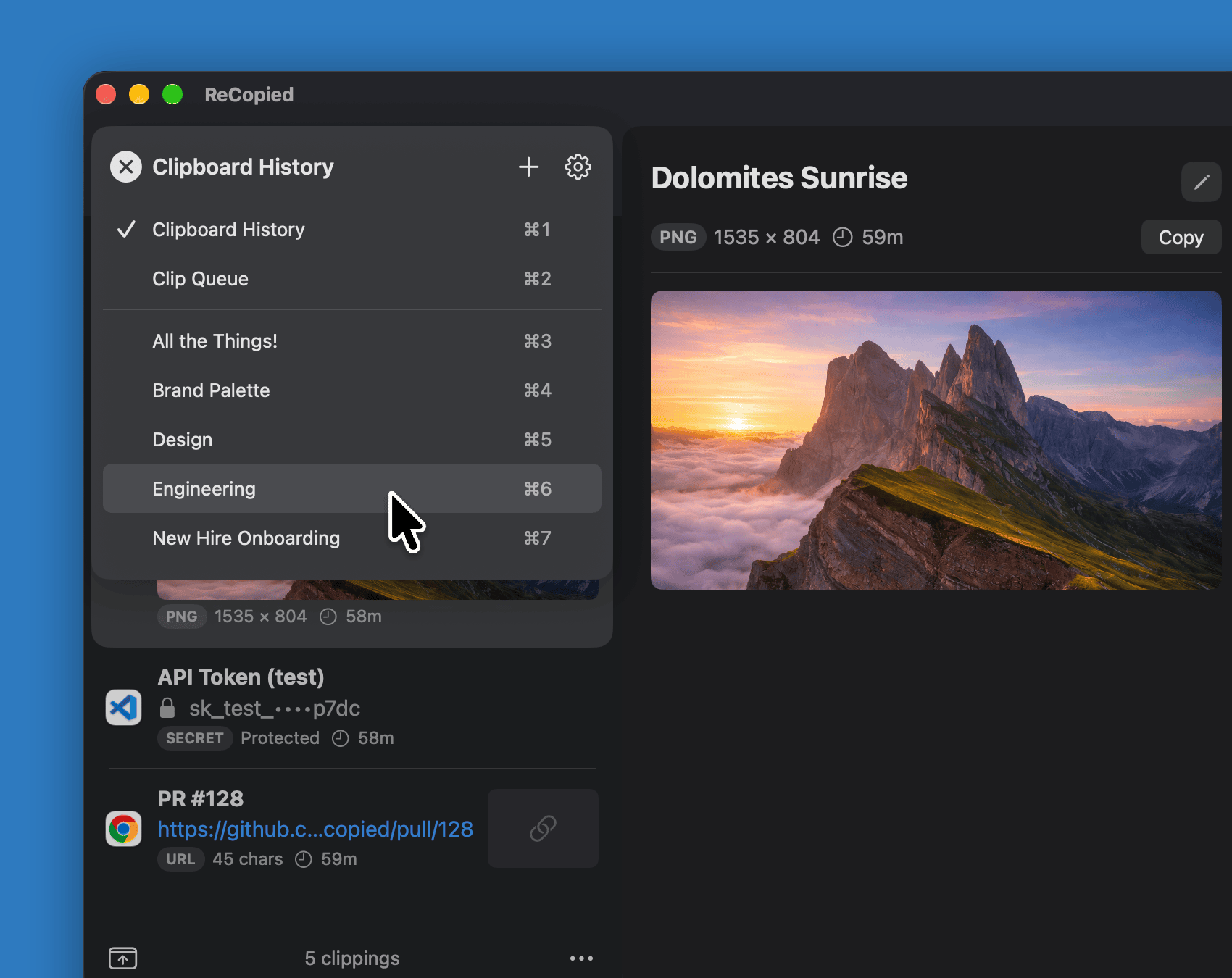Open the three-dots more options menu

[x=581, y=958]
